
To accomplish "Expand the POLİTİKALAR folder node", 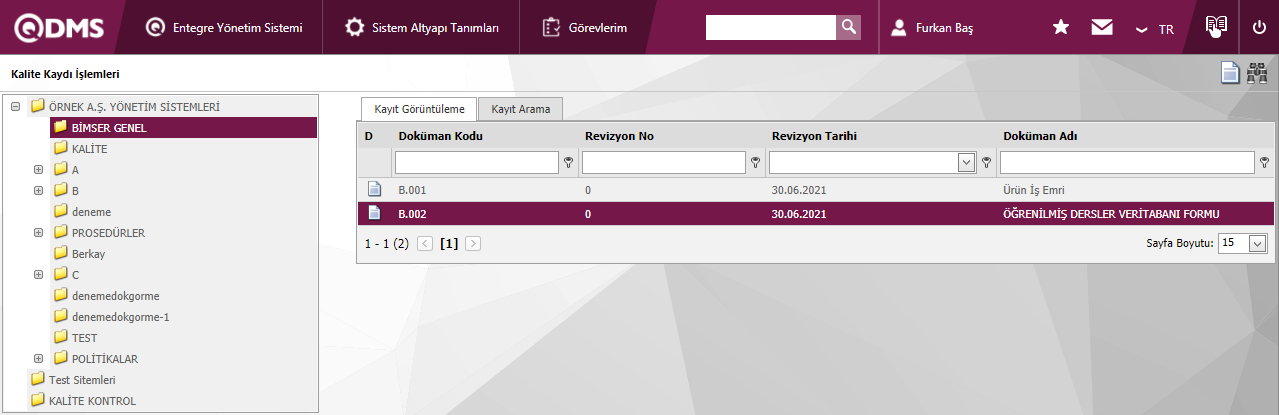I will [38, 358].
